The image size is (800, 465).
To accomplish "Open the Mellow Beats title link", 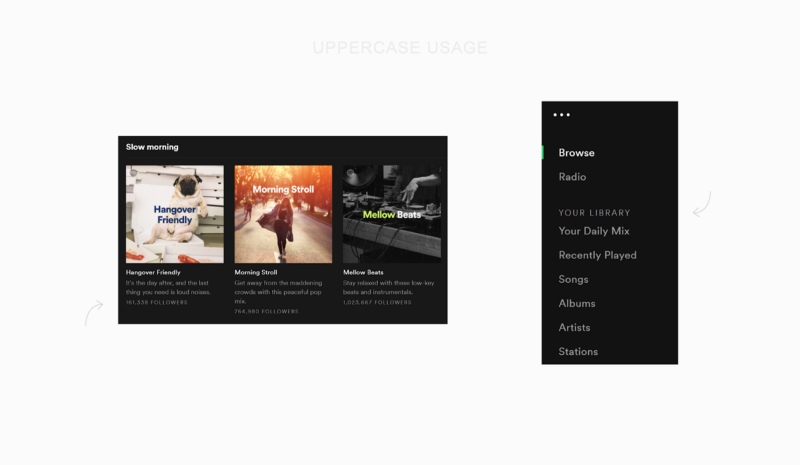I will 363,272.
